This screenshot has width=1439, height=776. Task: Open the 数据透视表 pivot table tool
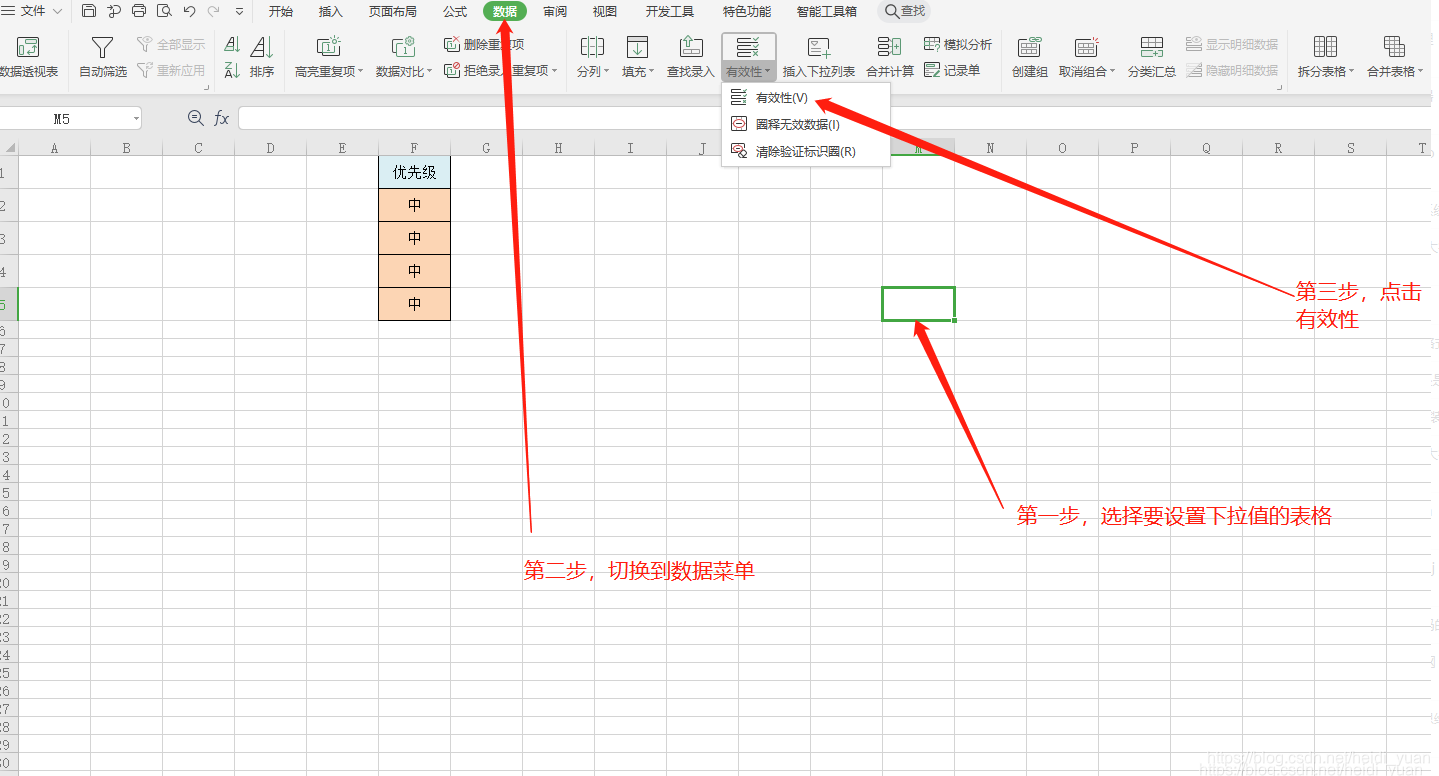[x=28, y=57]
